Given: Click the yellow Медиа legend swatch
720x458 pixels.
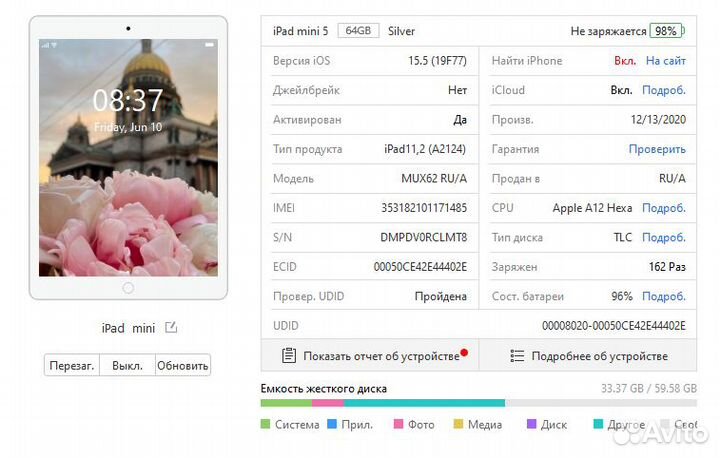Looking at the screenshot, I should click(458, 424).
